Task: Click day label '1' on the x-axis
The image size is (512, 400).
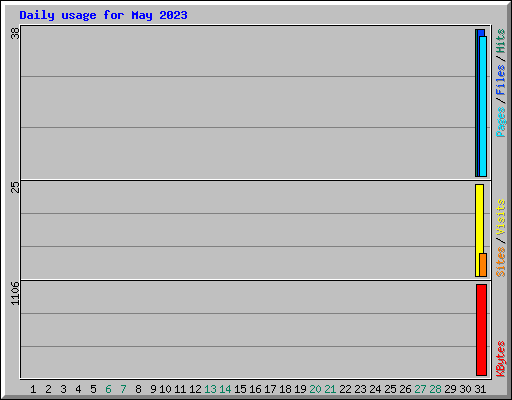Action: click(33, 389)
